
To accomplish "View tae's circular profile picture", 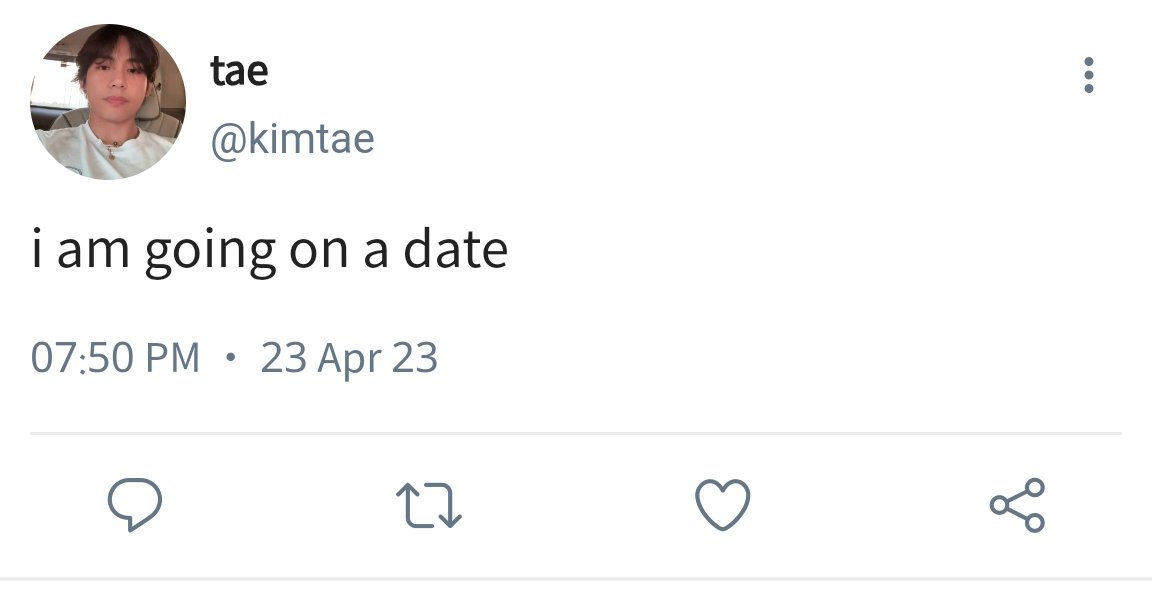I will coord(108,101).
